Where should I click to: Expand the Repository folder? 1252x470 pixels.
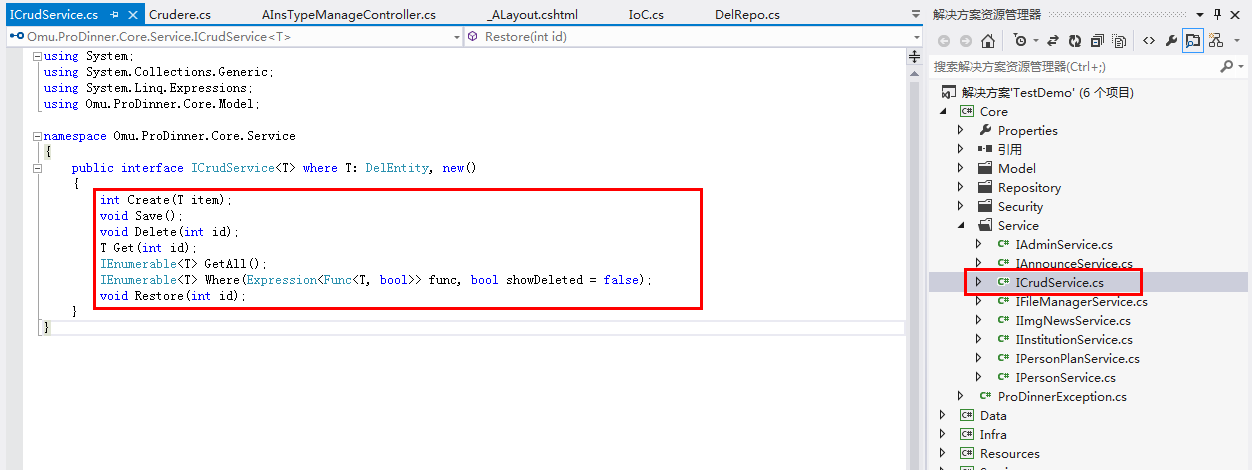(x=961, y=187)
